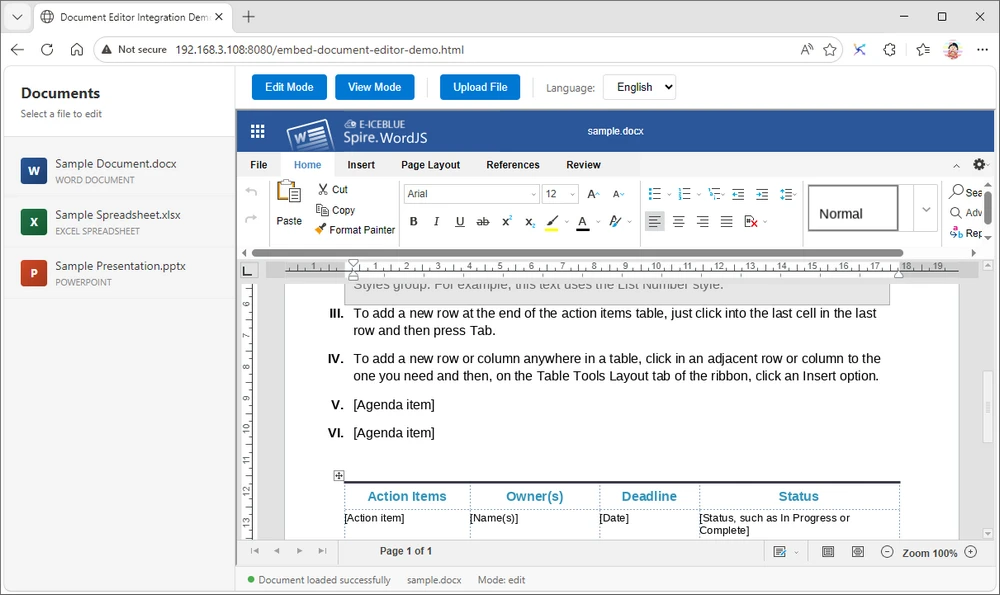Open the app launcher grid icon

[258, 131]
